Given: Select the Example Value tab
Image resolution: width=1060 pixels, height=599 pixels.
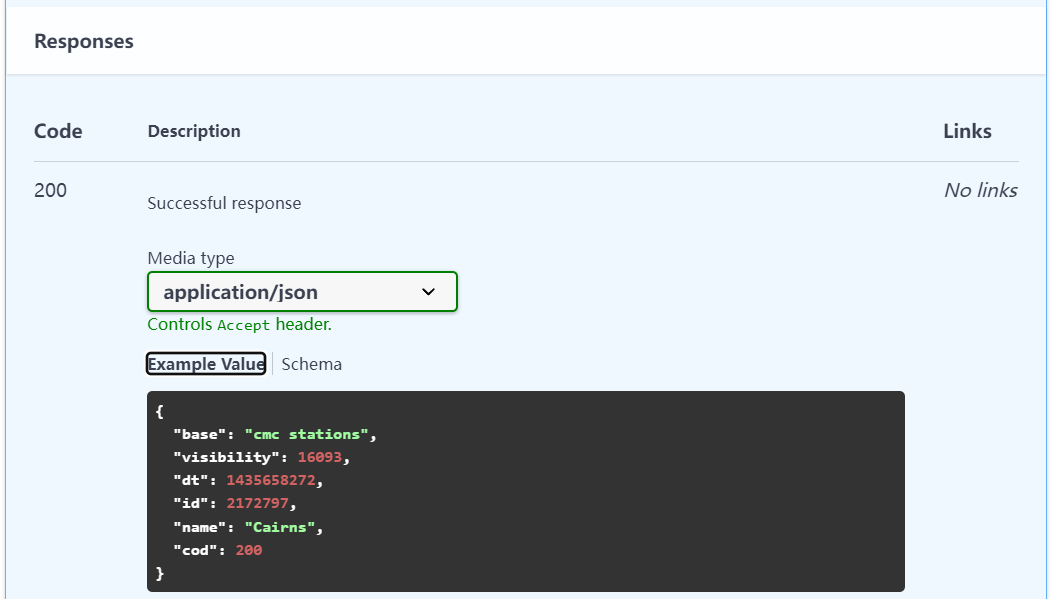Looking at the screenshot, I should tap(206, 364).
